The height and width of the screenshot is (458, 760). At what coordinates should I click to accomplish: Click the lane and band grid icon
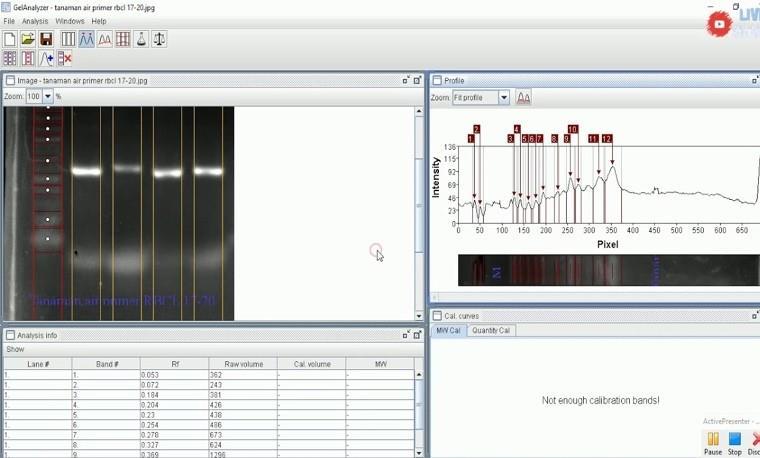pos(123,39)
